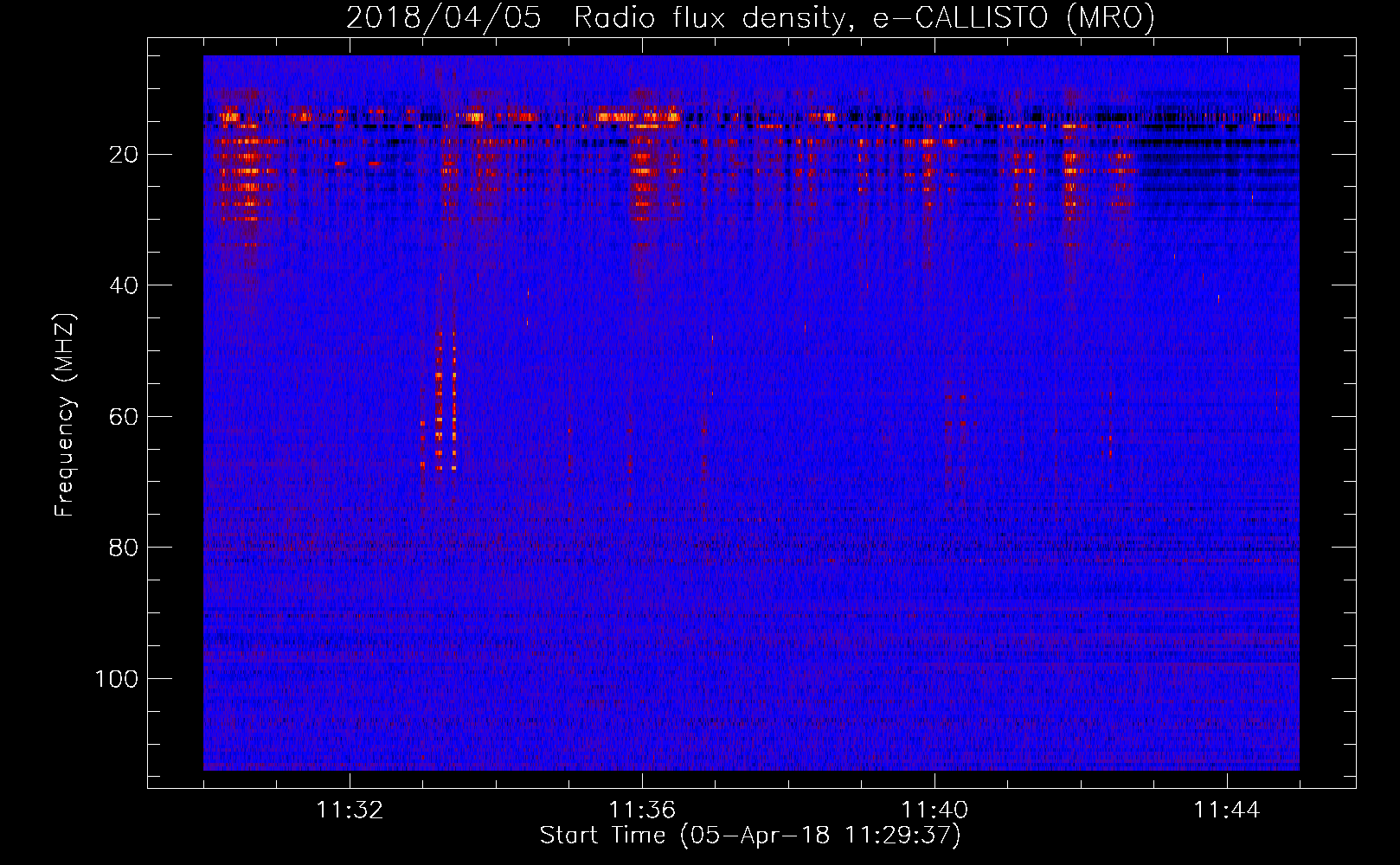Click the y-axis tick label '60'

click(124, 417)
